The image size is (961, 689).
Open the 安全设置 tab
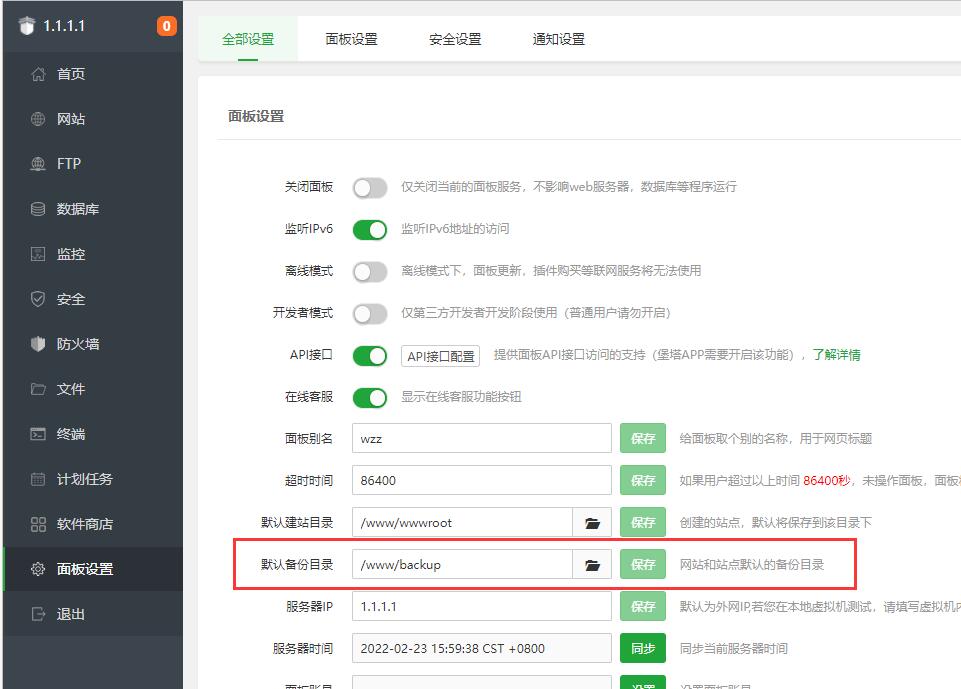(x=455, y=39)
